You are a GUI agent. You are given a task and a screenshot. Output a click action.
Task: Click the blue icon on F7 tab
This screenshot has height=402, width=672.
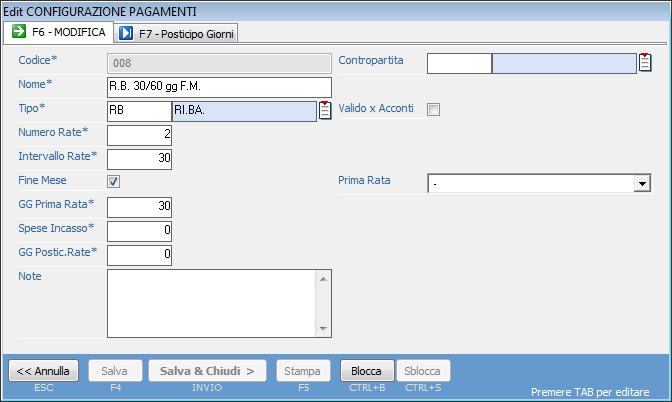[x=126, y=32]
